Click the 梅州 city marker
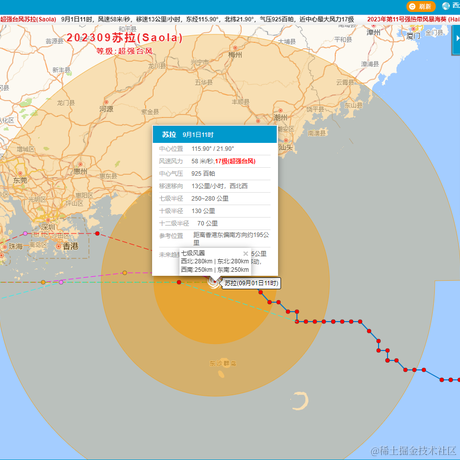Screen dimensions: 460x460 click(235, 48)
